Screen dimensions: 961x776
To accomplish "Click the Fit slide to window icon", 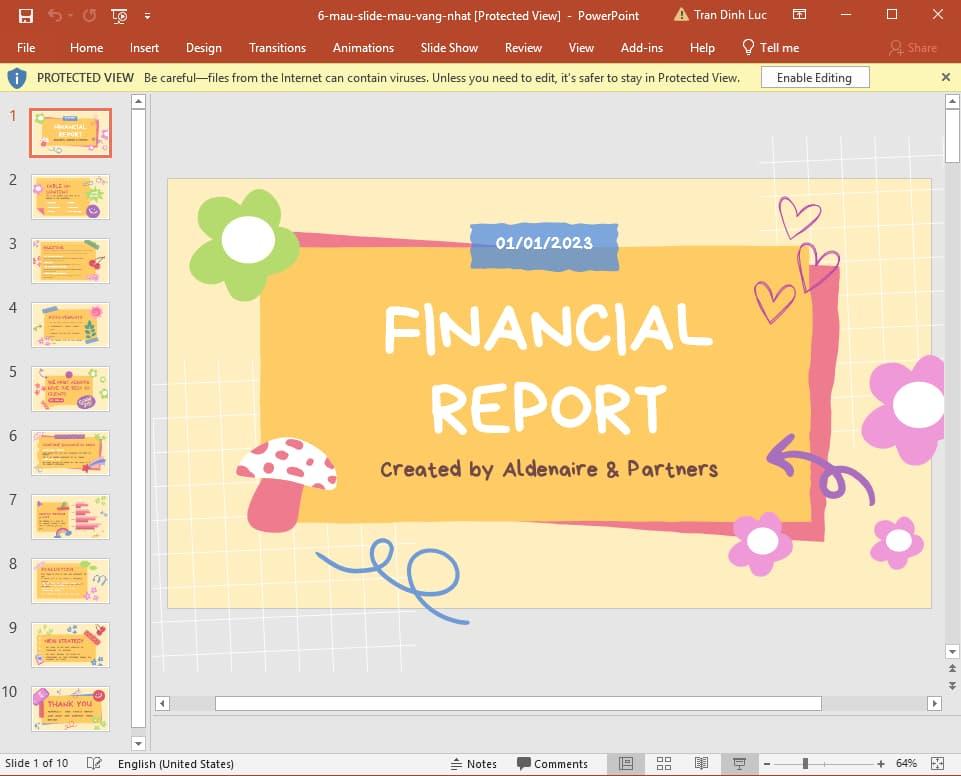I will tap(940, 763).
